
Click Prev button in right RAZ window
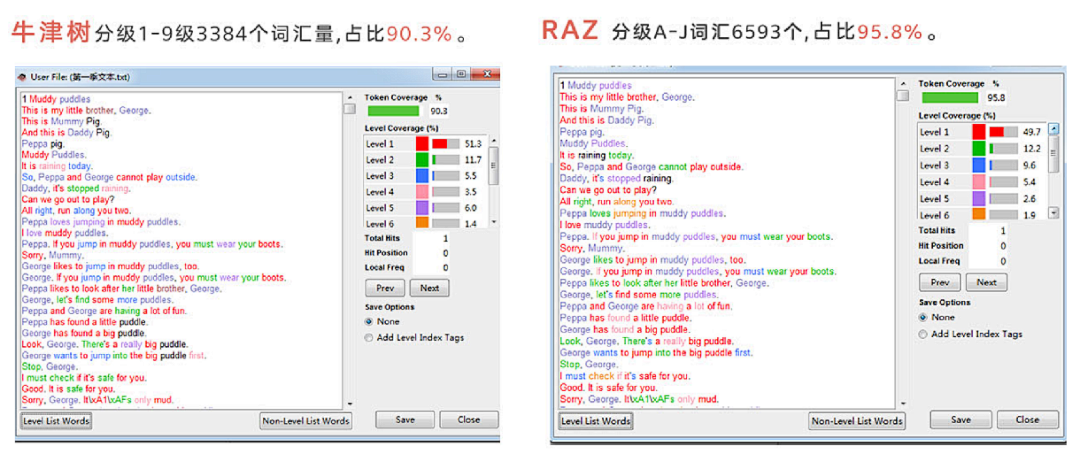(939, 282)
